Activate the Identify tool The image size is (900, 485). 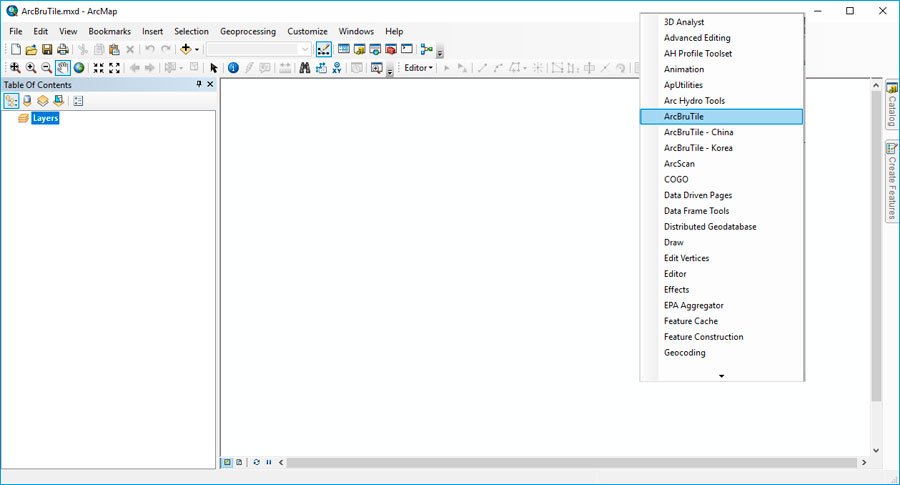pos(233,68)
